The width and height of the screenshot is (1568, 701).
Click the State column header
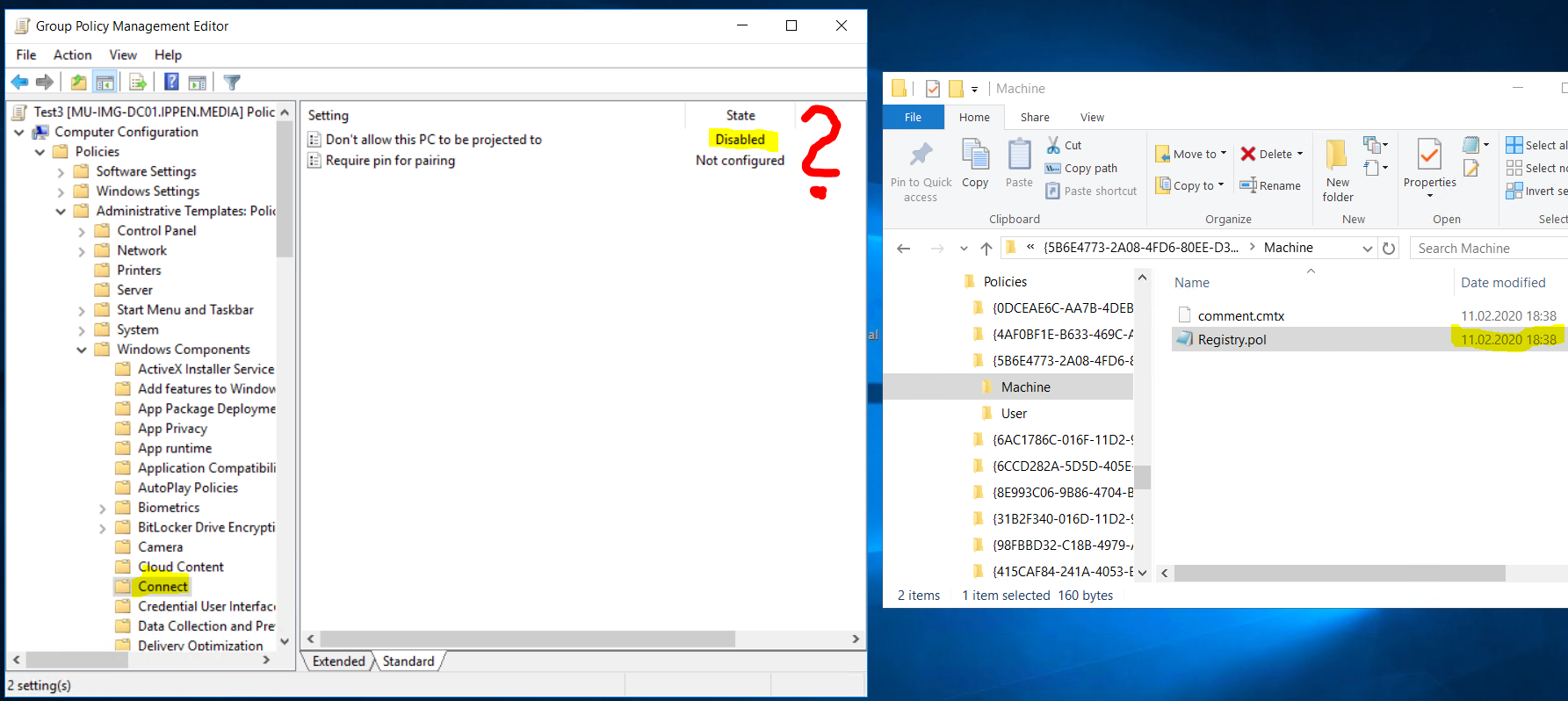point(741,115)
